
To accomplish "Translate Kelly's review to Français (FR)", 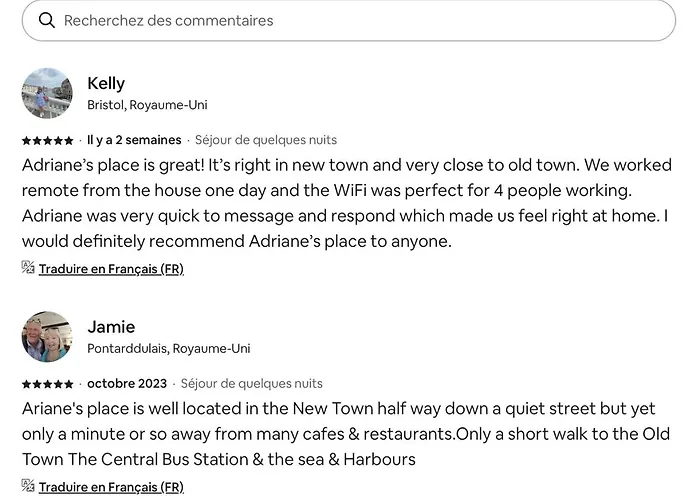I will [x=111, y=268].
